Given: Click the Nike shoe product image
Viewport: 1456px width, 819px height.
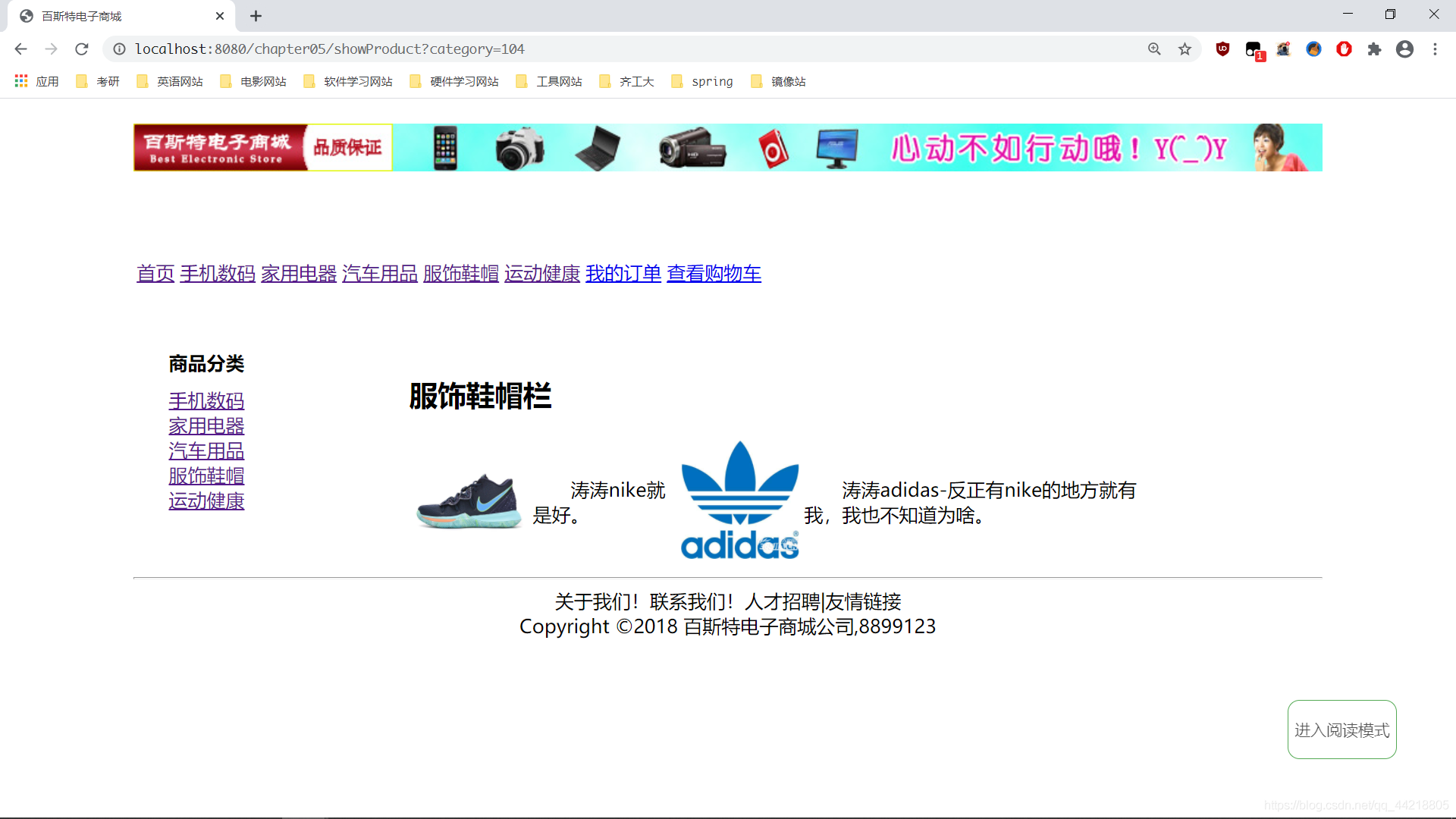Looking at the screenshot, I should pyautogui.click(x=469, y=500).
